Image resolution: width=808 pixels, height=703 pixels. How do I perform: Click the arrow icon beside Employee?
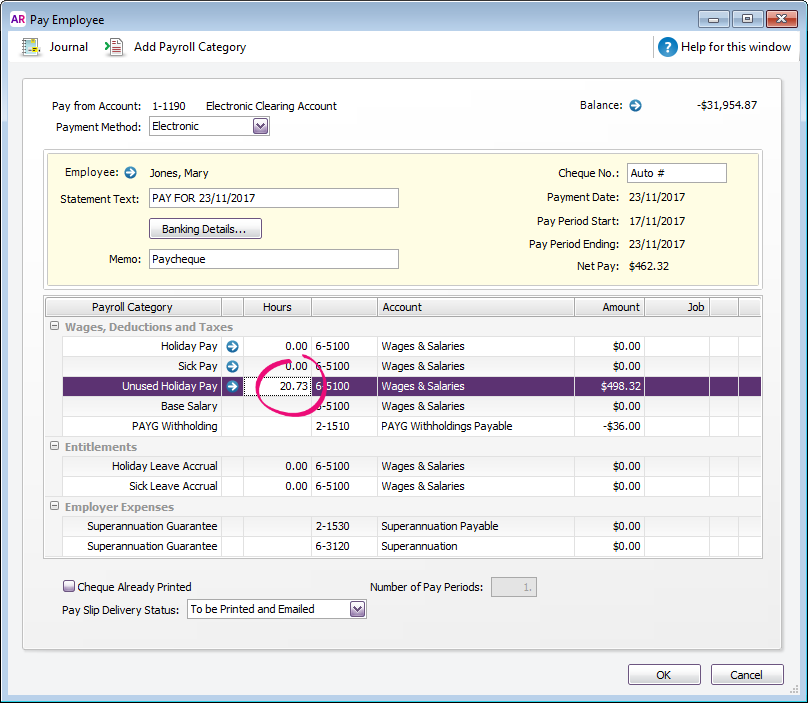coord(130,173)
